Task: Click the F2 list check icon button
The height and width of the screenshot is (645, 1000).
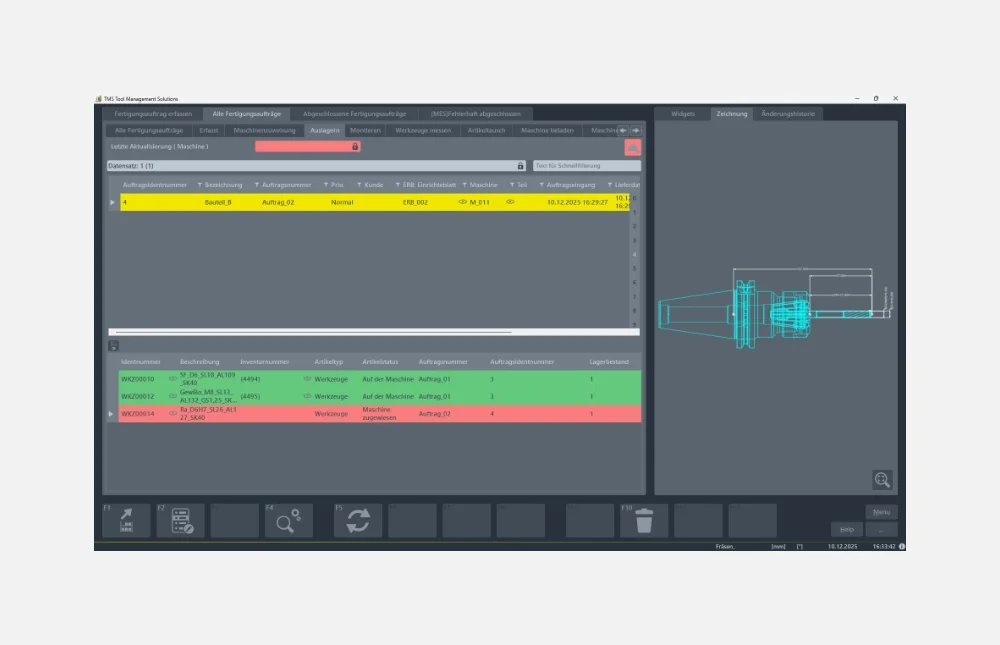Action: coord(181,521)
